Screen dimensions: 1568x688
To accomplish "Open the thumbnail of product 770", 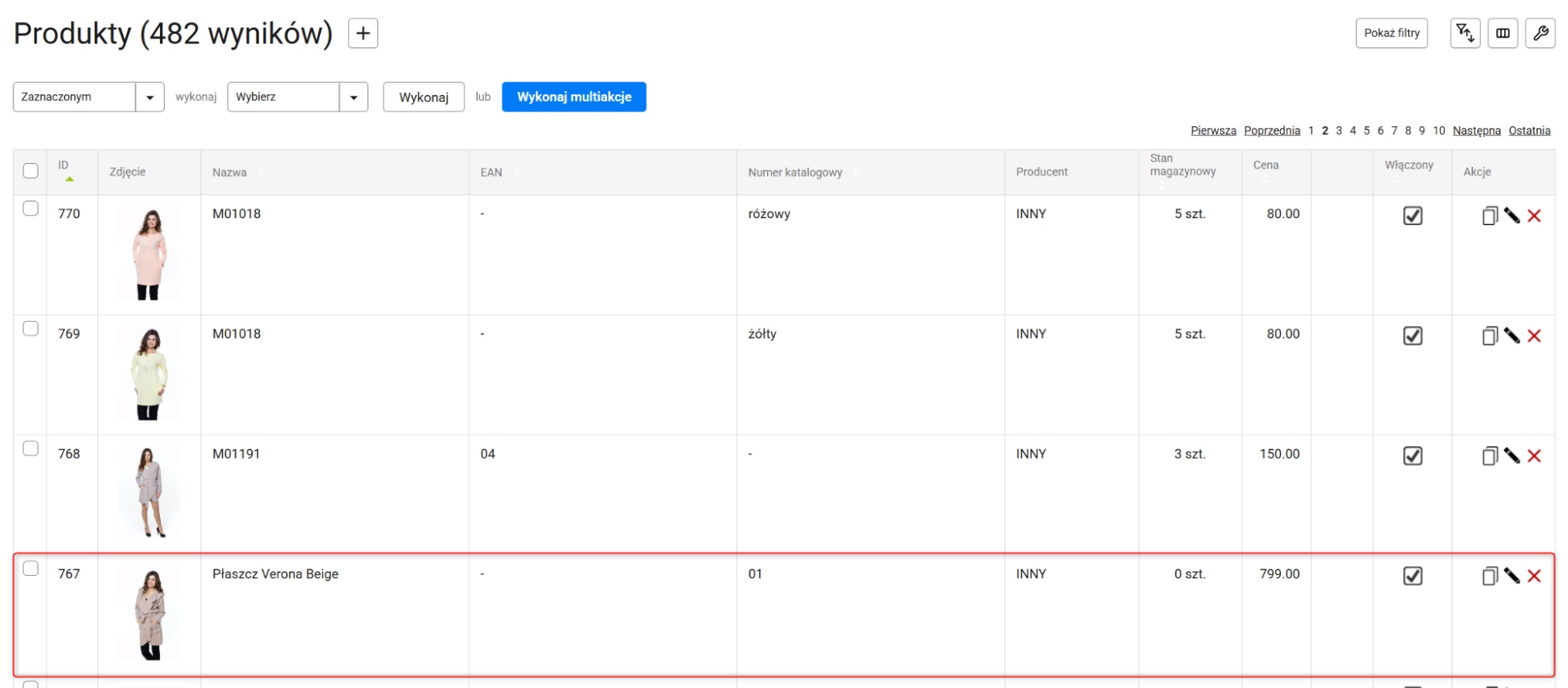I will [x=149, y=254].
